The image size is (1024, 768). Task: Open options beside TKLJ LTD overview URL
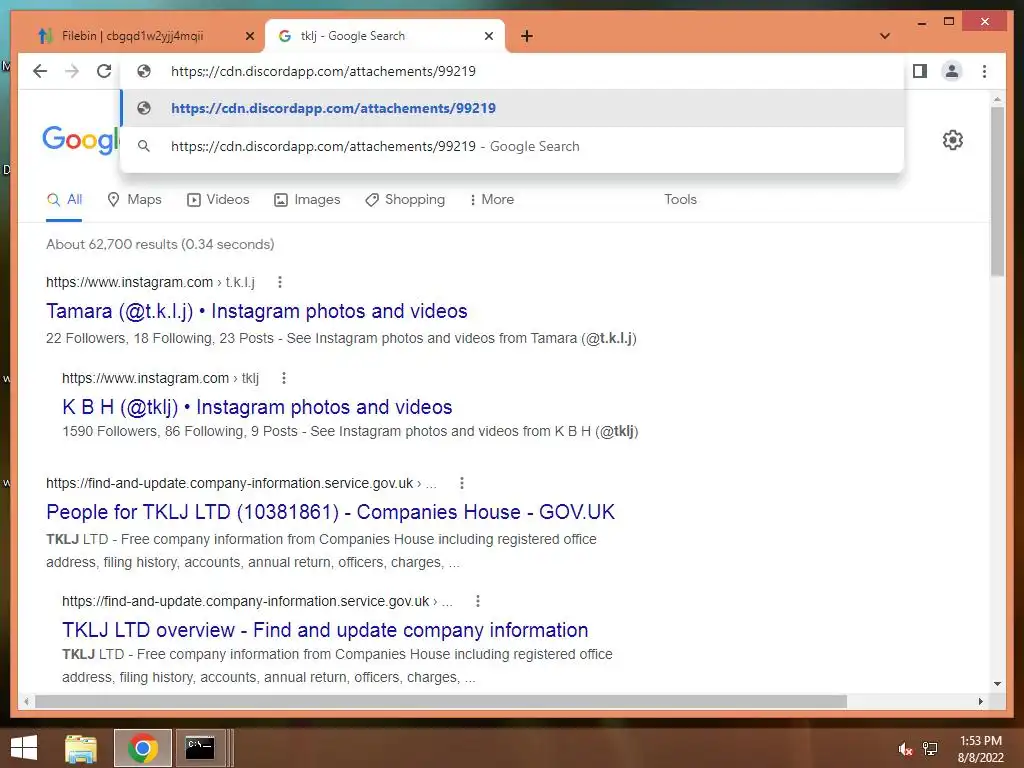(x=478, y=601)
